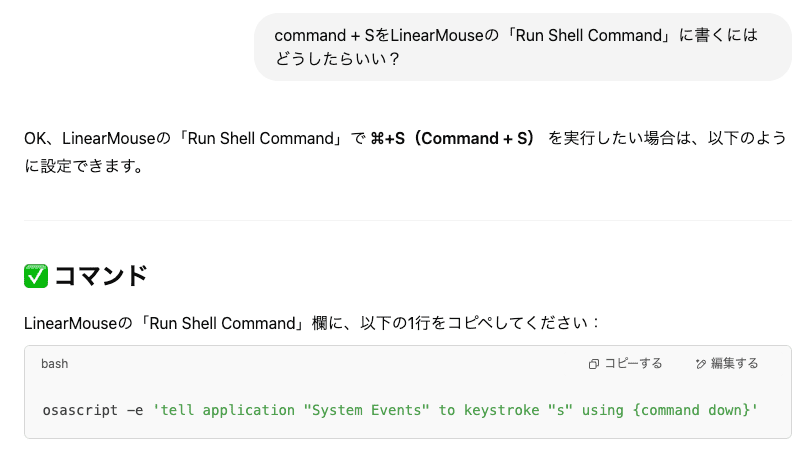This screenshot has height=452, width=810.
Task: Click the horizontal divider above コマンド heading
Action: (408, 221)
